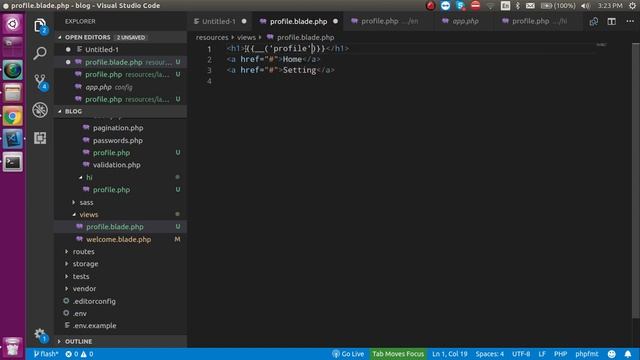640x360 pixels.
Task: Switch to the profile.php .../en tab
Action: click(x=389, y=21)
